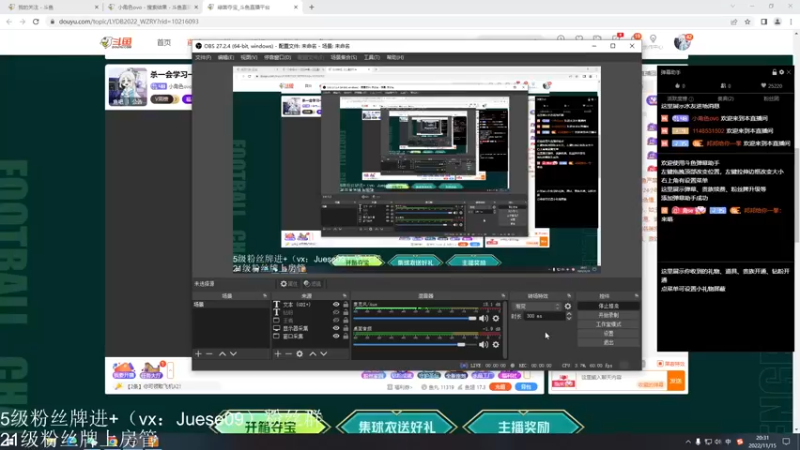Open source properties via the sources gear icon
The width and height of the screenshot is (800, 450).
(x=299, y=354)
